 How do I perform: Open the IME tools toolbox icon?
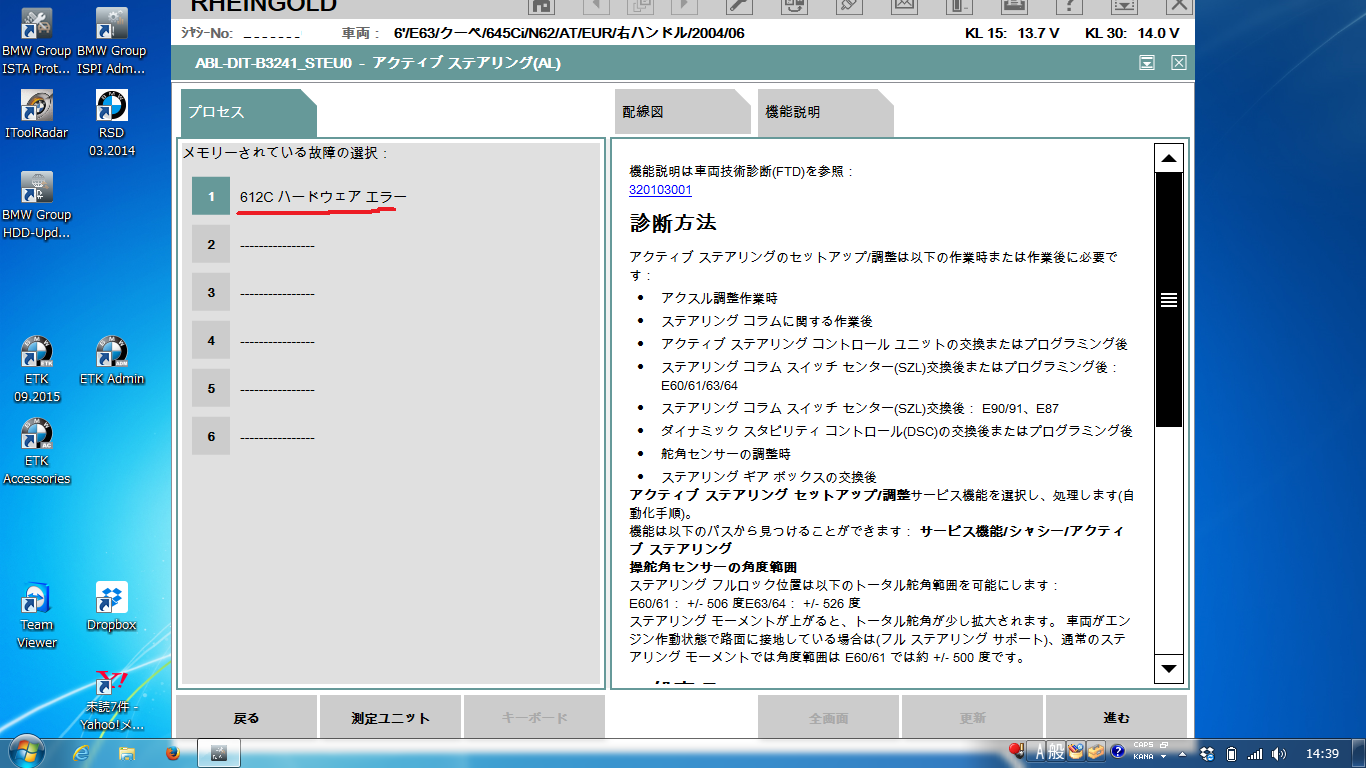1096,752
